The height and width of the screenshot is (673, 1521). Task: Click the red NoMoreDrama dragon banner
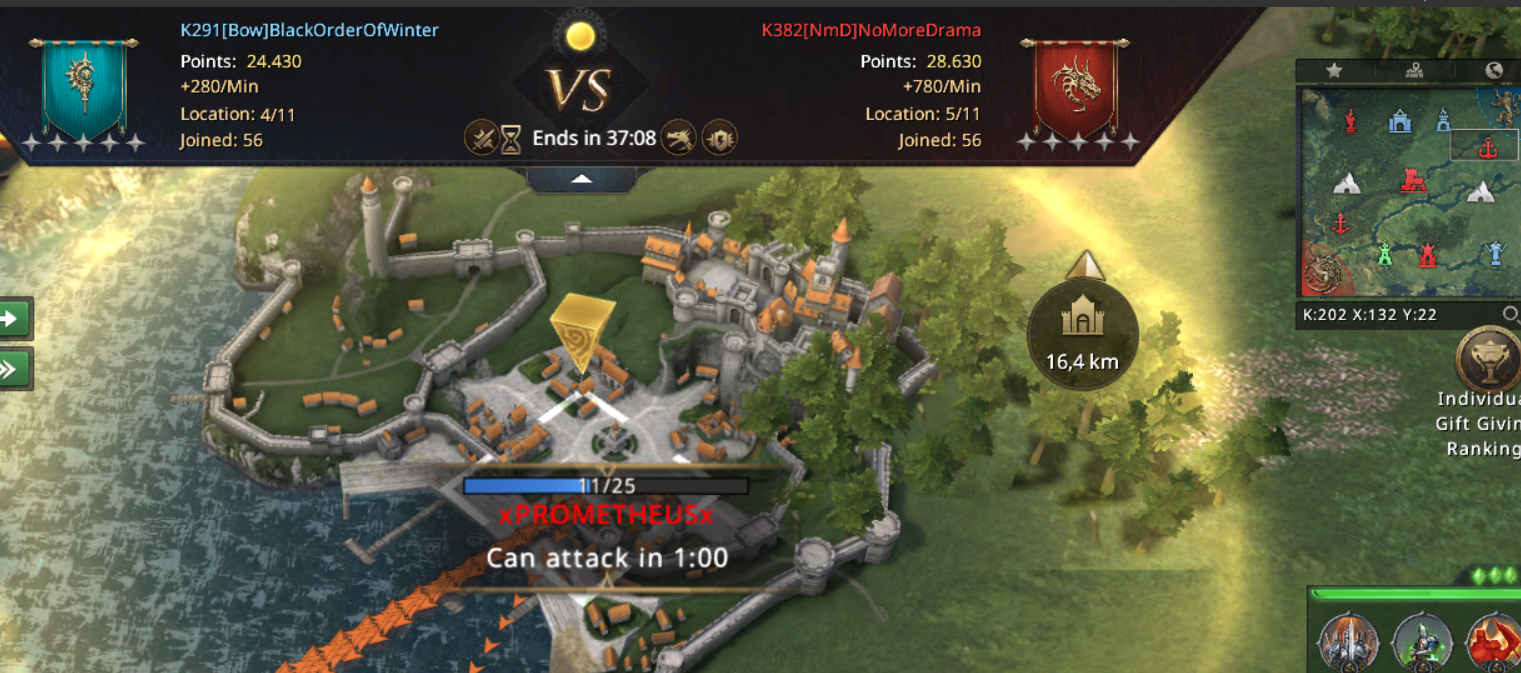1075,88
